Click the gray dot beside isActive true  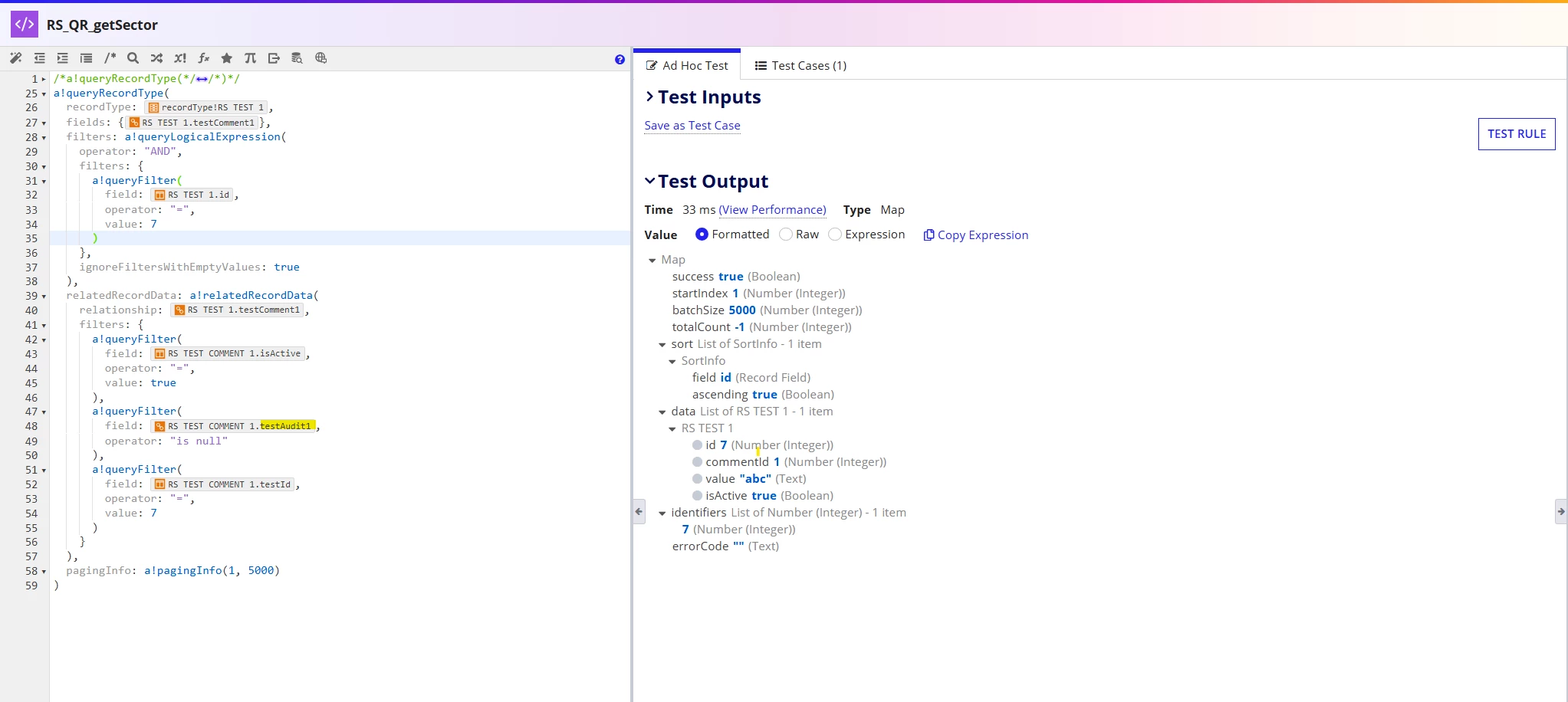pos(697,496)
